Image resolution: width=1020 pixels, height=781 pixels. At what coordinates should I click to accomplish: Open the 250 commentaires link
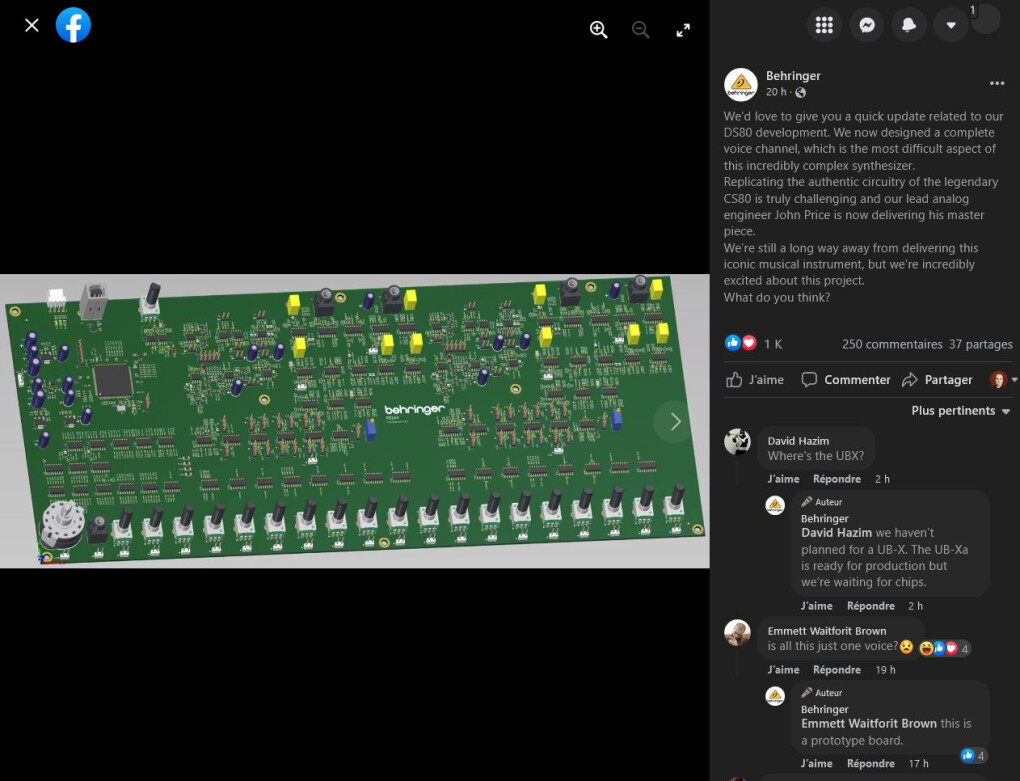pos(892,344)
